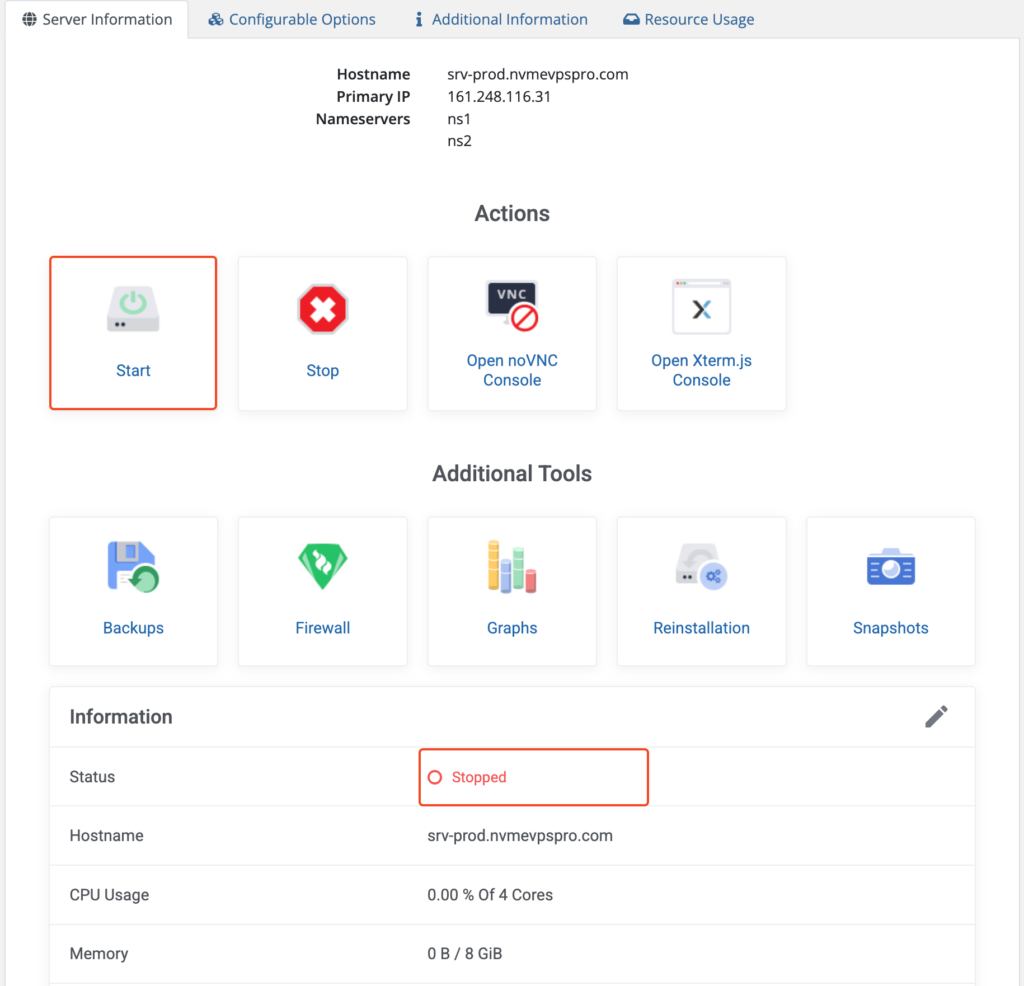
Task: Click the pencil edit icon in Information
Action: tap(936, 716)
